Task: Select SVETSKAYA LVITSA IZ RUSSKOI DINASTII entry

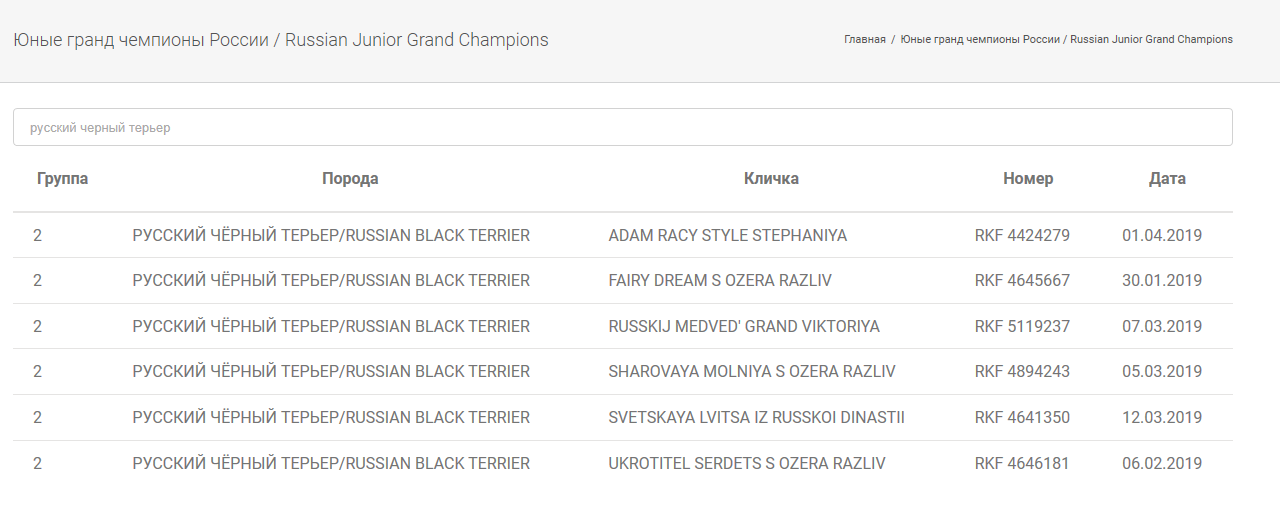Action: pos(756,418)
